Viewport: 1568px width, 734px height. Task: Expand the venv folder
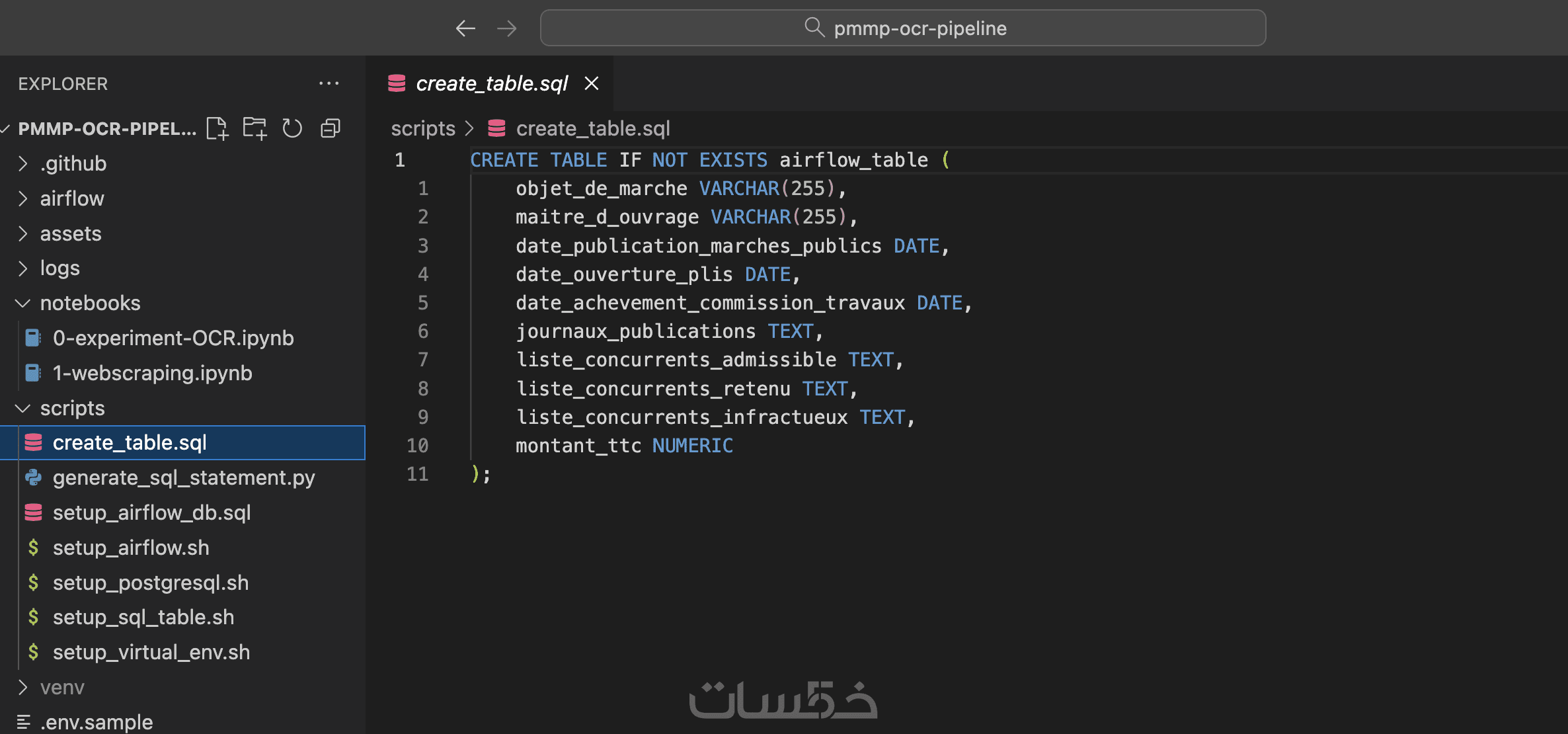[x=62, y=687]
